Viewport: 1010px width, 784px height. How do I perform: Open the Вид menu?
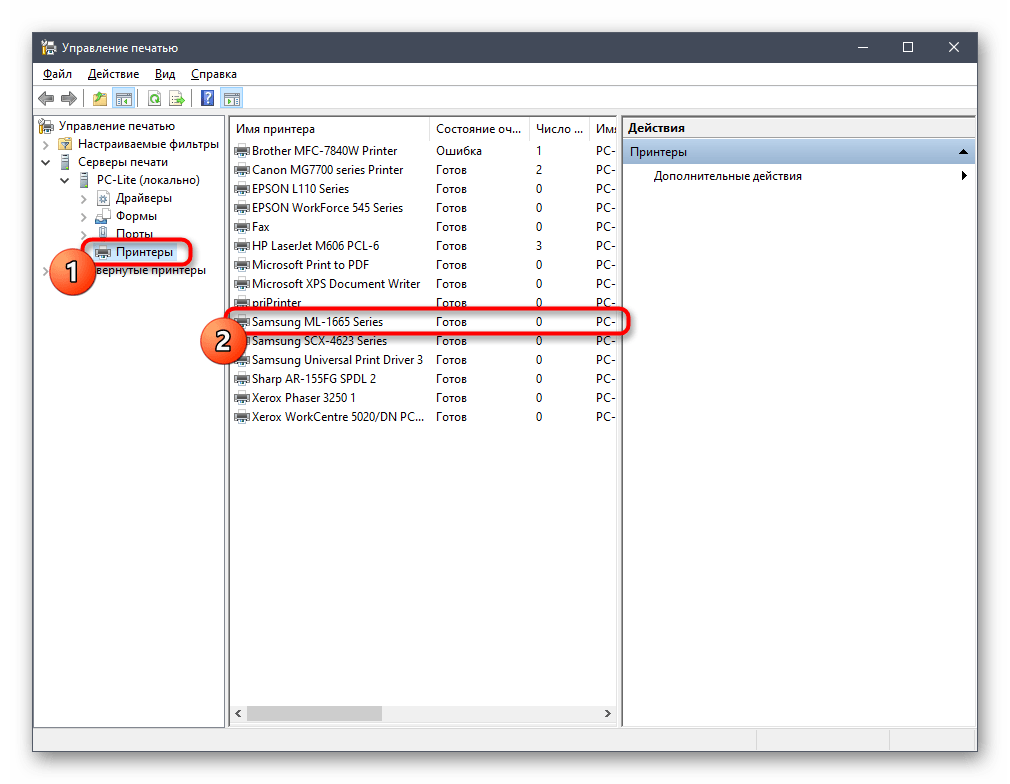165,74
